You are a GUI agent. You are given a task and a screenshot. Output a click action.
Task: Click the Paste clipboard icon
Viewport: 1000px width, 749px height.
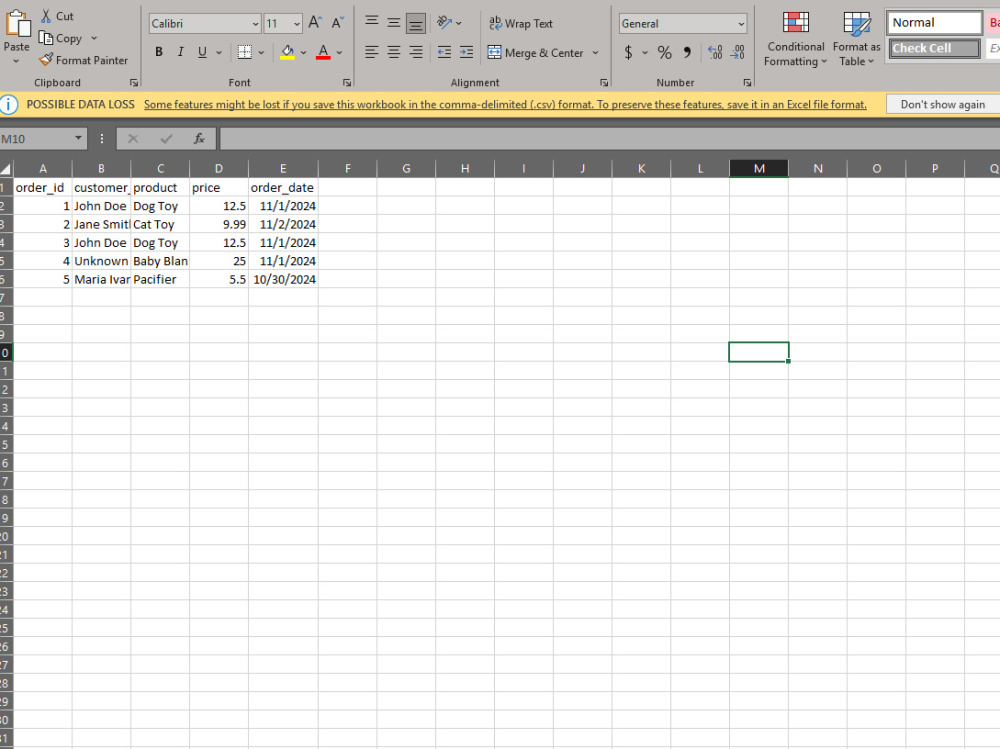click(x=17, y=24)
